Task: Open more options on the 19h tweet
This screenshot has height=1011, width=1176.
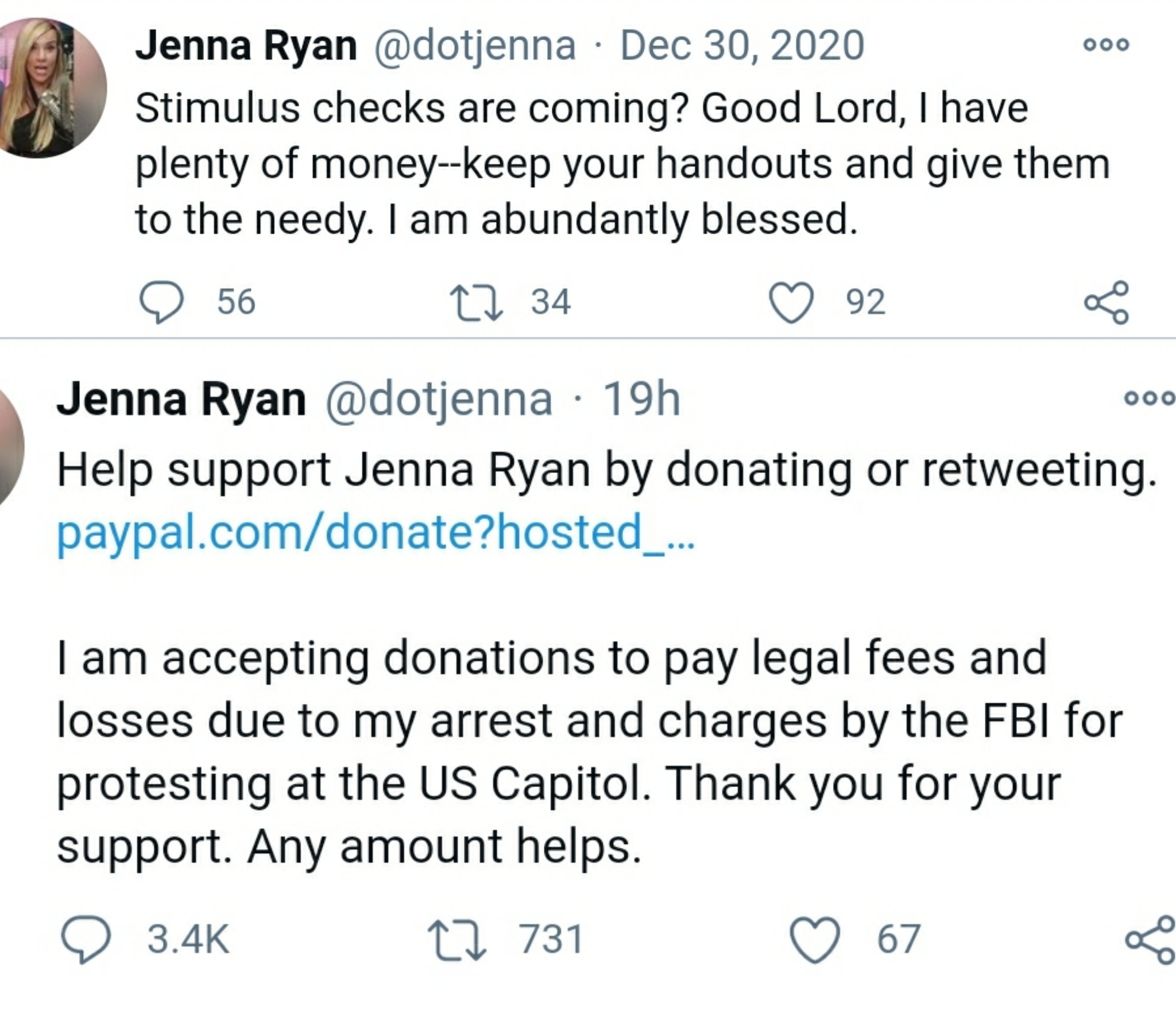Action: [1149, 398]
